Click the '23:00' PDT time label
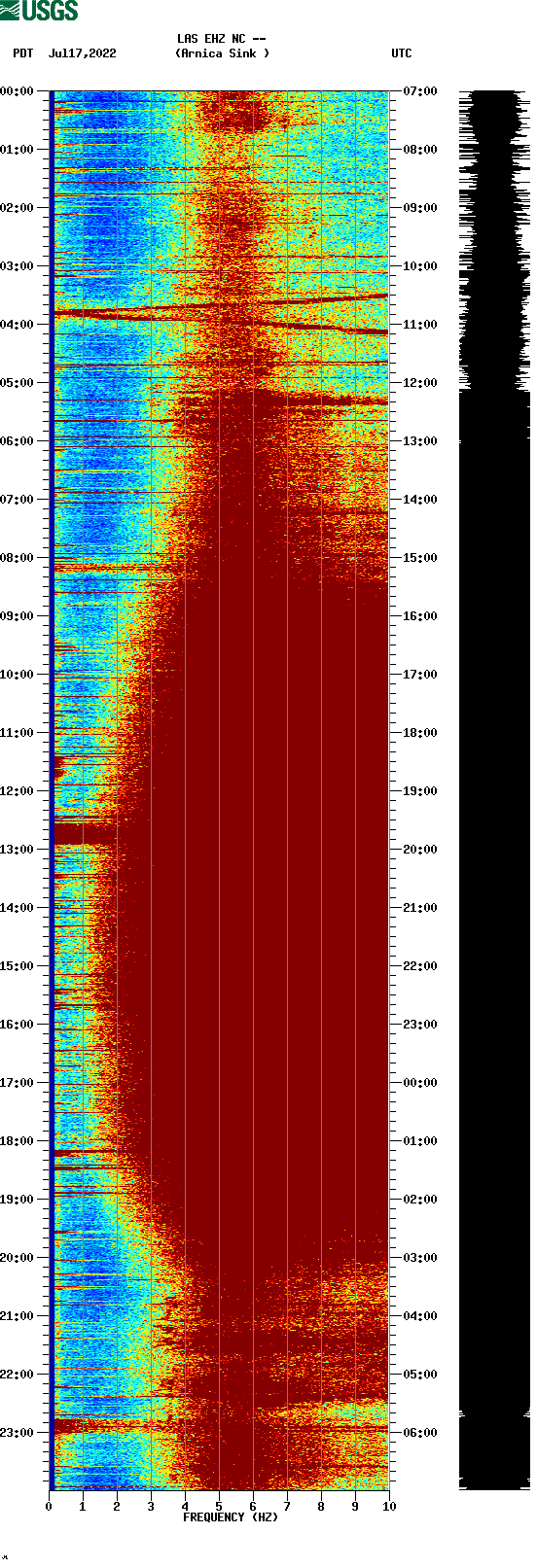537x1568 pixels. 18,1433
